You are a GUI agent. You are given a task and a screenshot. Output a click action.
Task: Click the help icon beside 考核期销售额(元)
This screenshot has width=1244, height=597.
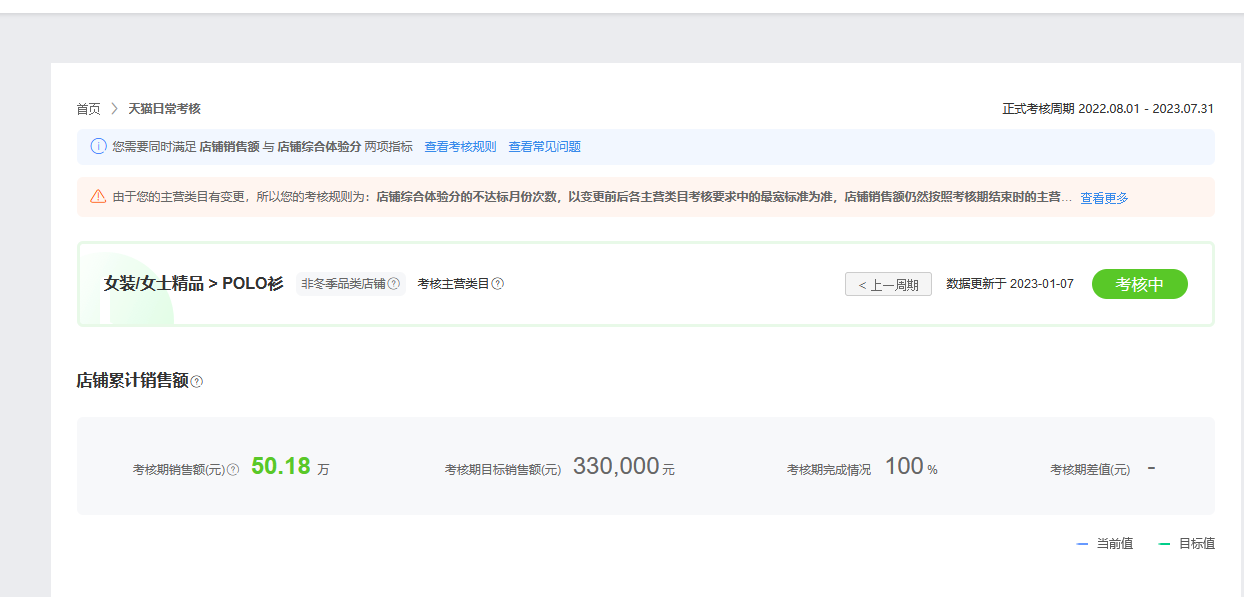click(x=233, y=469)
